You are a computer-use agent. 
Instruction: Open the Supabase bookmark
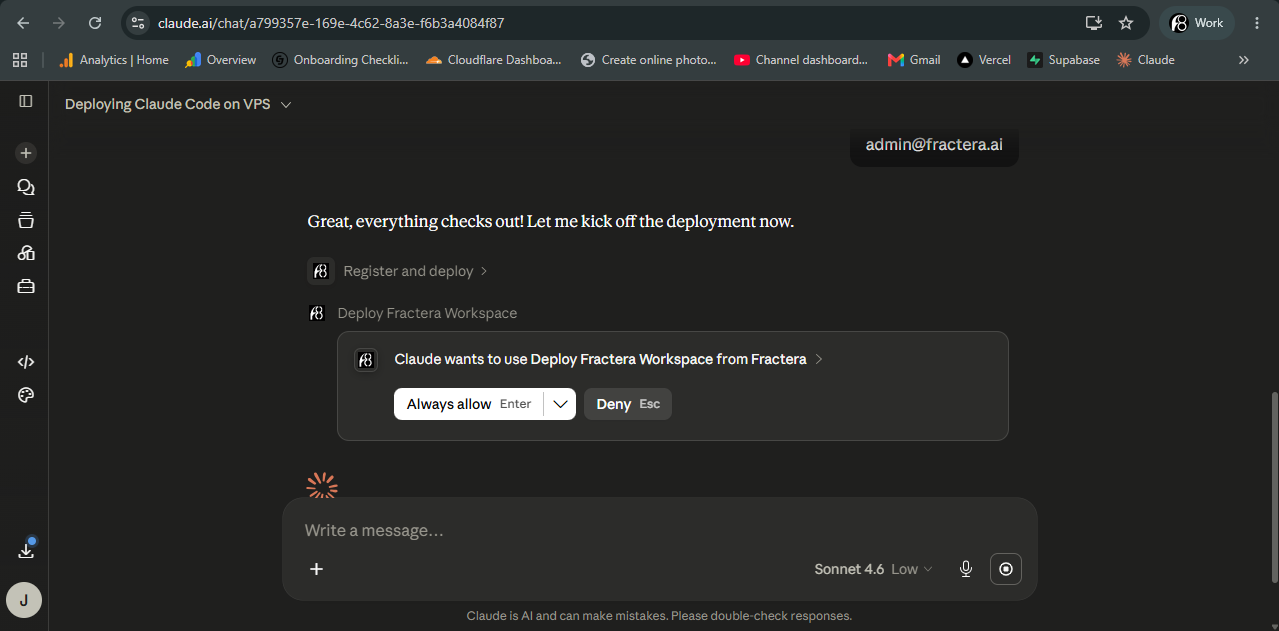[x=1064, y=60]
